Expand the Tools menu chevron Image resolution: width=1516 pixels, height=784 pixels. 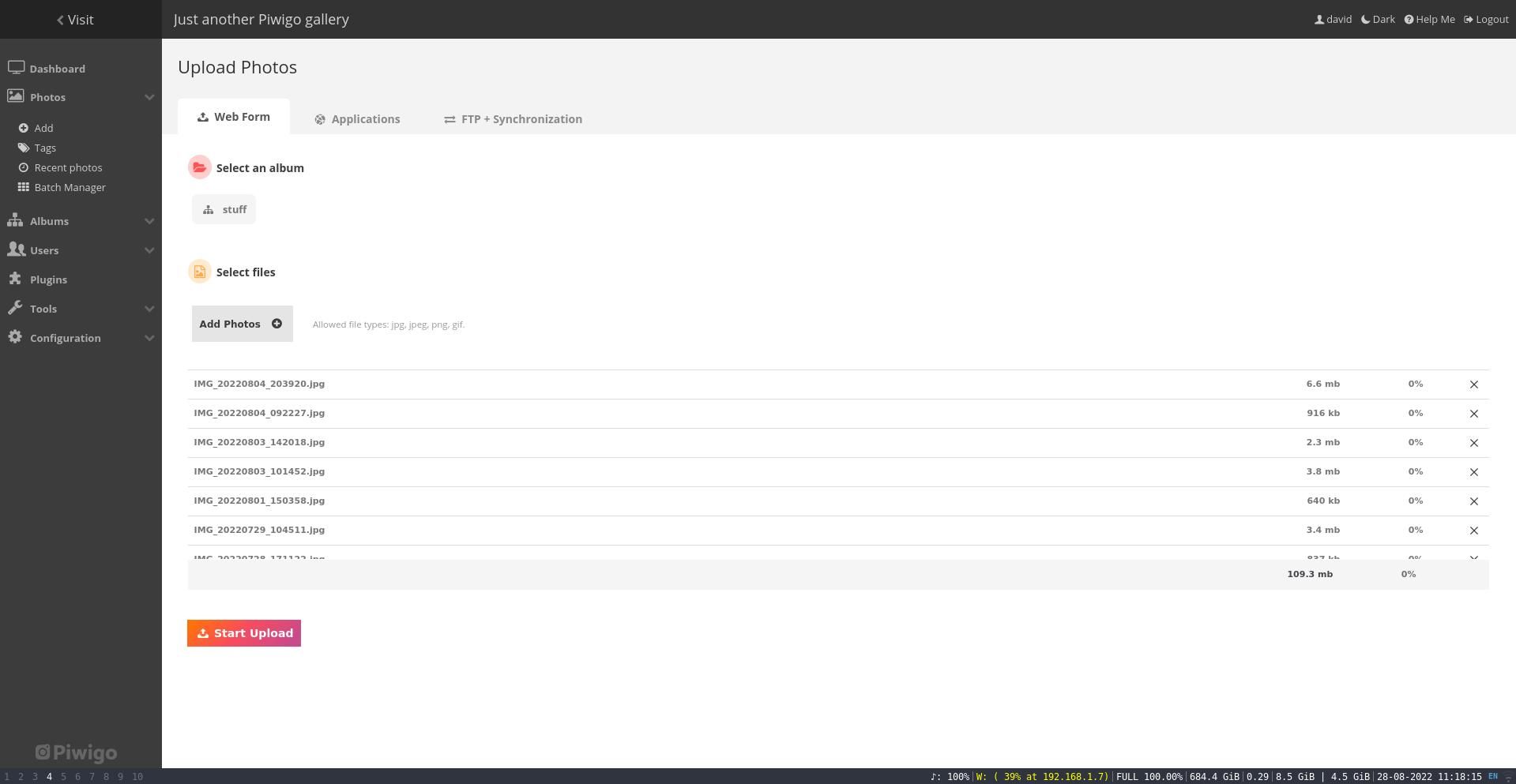click(x=149, y=309)
